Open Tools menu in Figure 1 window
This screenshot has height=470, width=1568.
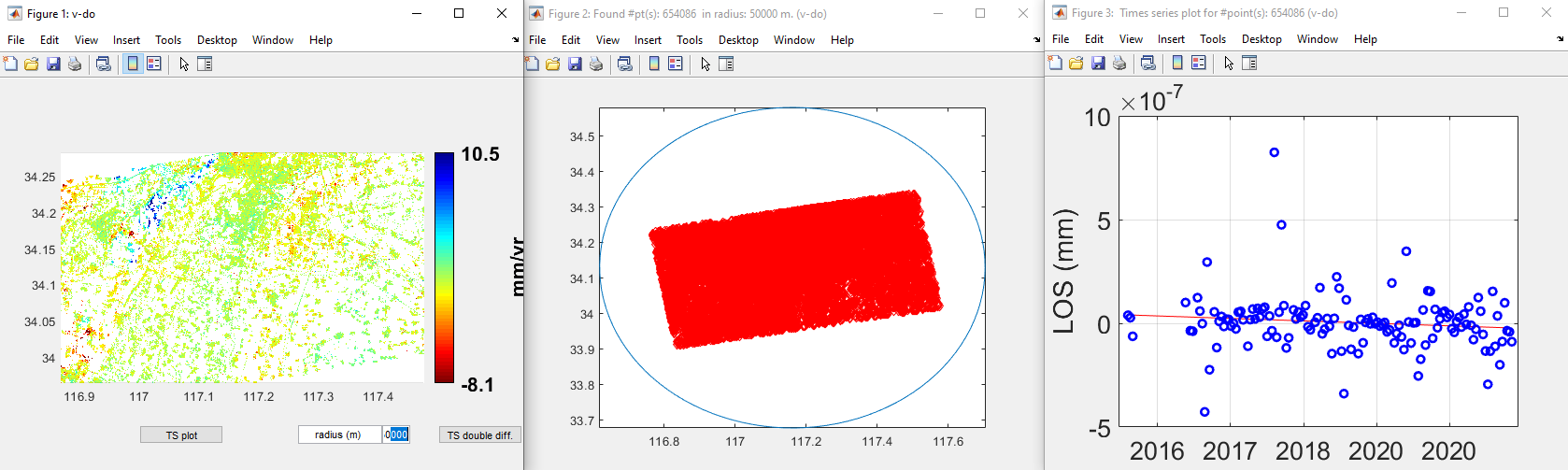point(168,40)
